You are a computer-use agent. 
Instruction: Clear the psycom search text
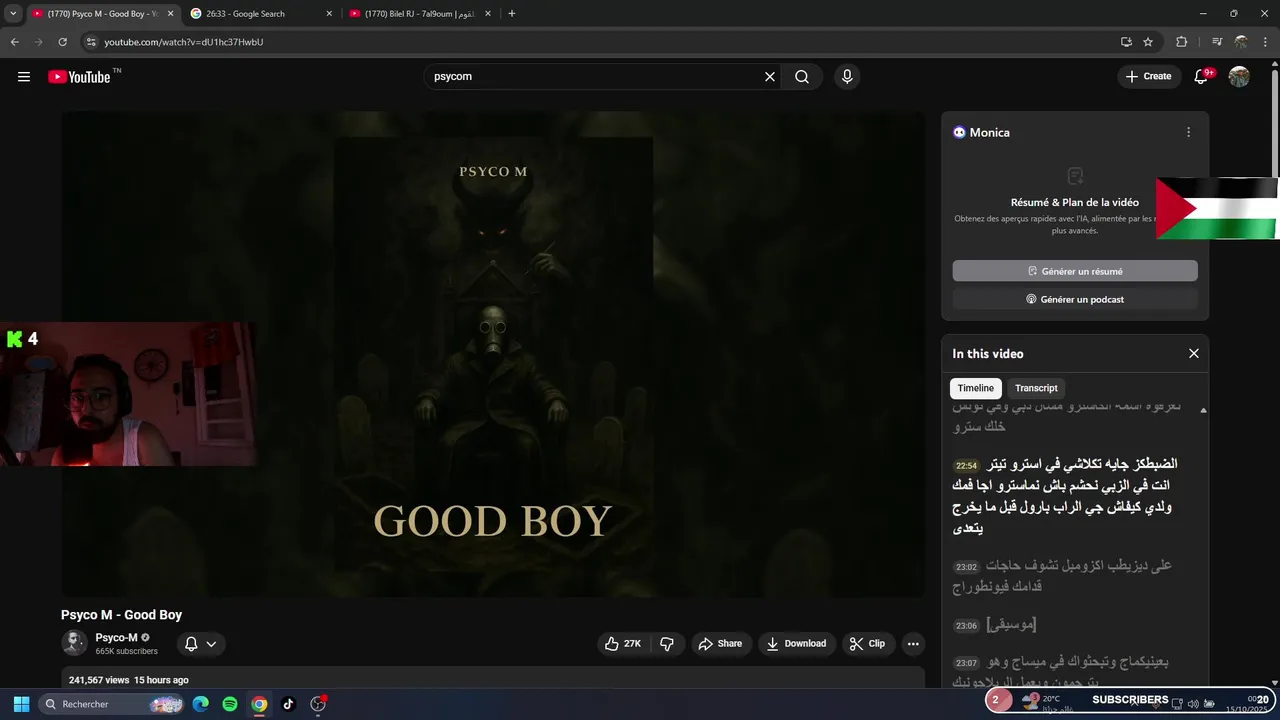pos(770,77)
